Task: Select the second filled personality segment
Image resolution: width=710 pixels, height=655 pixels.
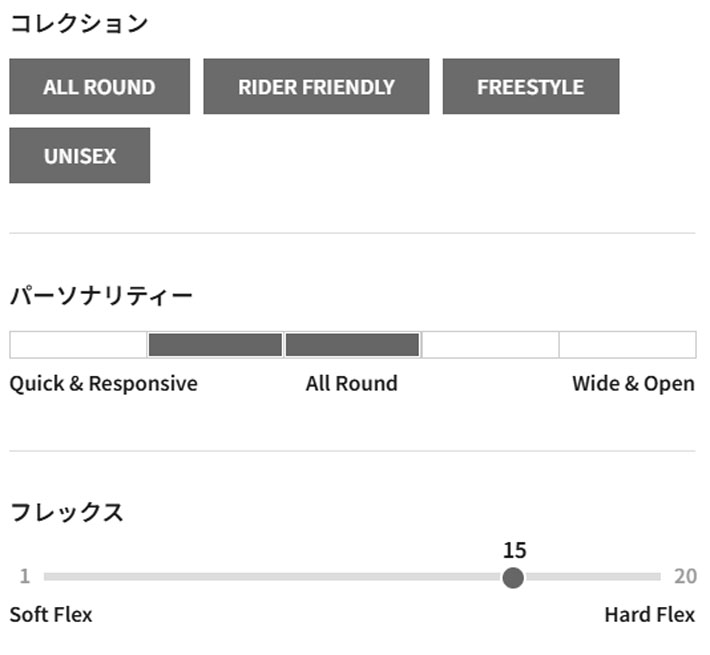Action: click(215, 345)
